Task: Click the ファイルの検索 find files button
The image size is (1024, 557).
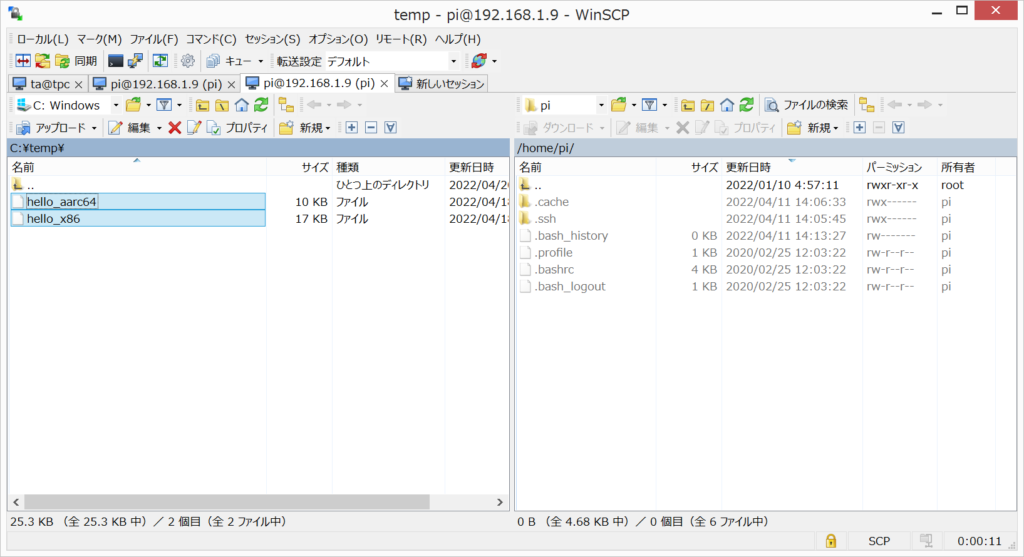Action: pyautogui.click(x=807, y=105)
